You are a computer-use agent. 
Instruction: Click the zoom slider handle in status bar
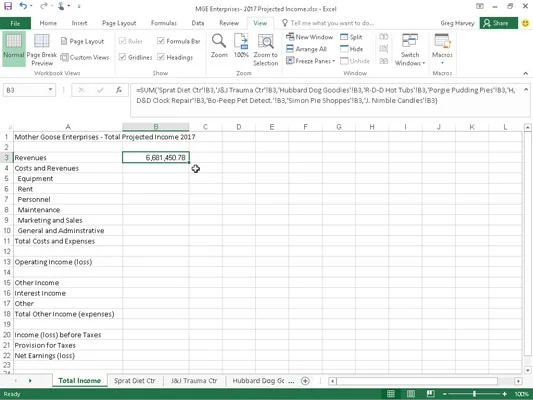pyautogui.click(x=474, y=394)
